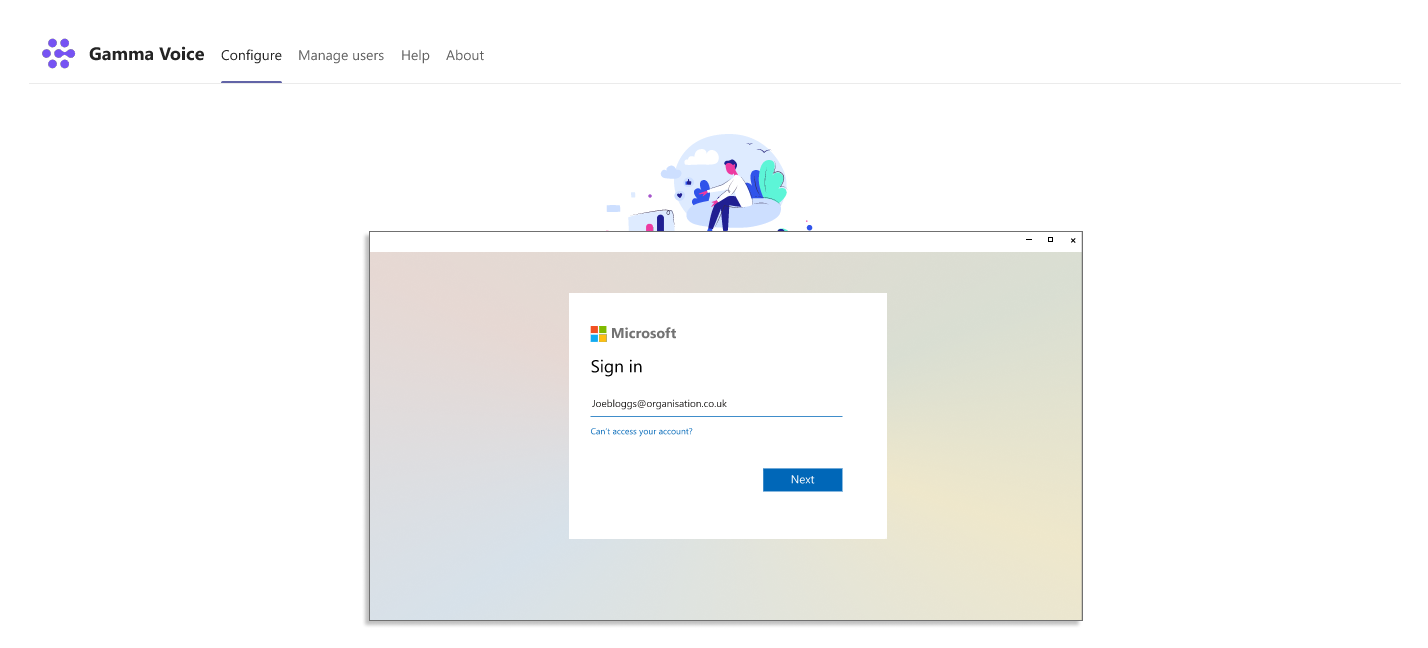The height and width of the screenshot is (648, 1428).
Task: Click the Next button
Action: click(x=802, y=480)
